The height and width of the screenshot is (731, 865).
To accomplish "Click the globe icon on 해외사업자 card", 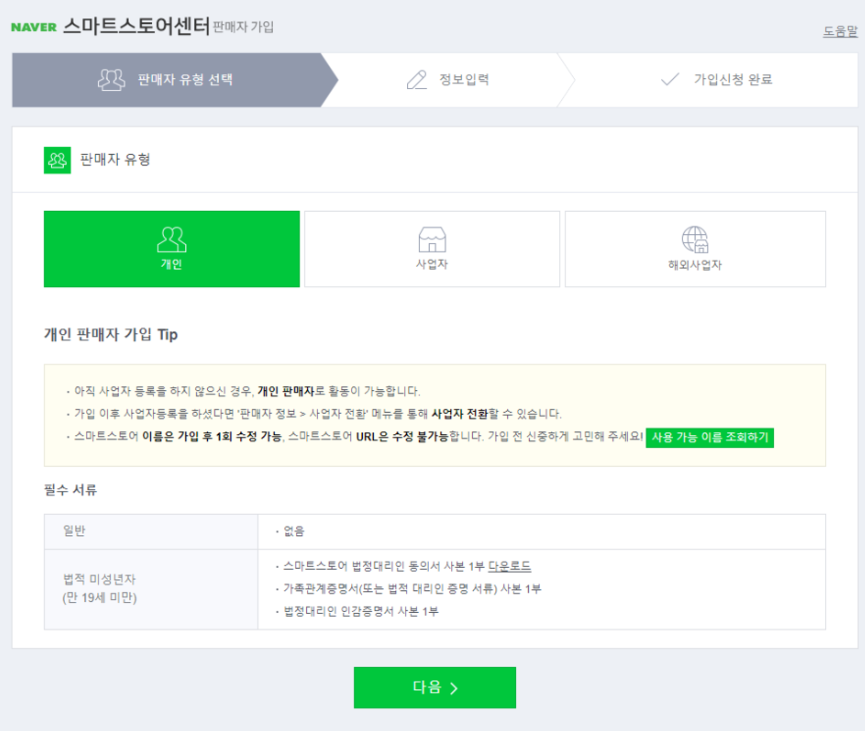I will coord(695,239).
